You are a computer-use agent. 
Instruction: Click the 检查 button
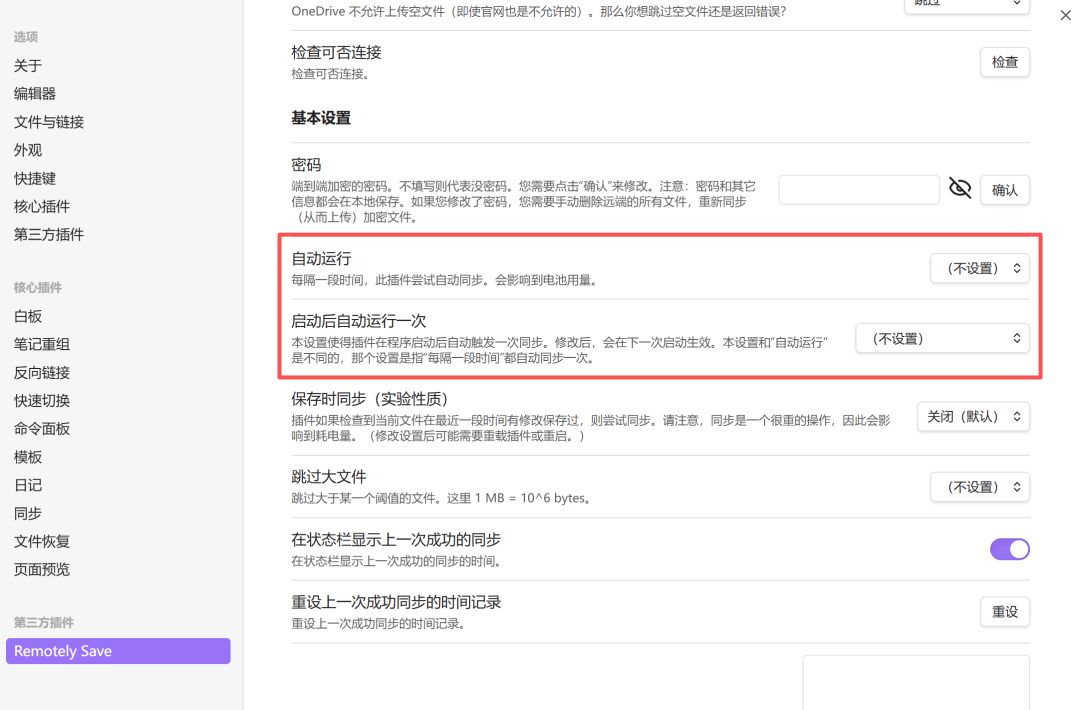(x=1005, y=62)
